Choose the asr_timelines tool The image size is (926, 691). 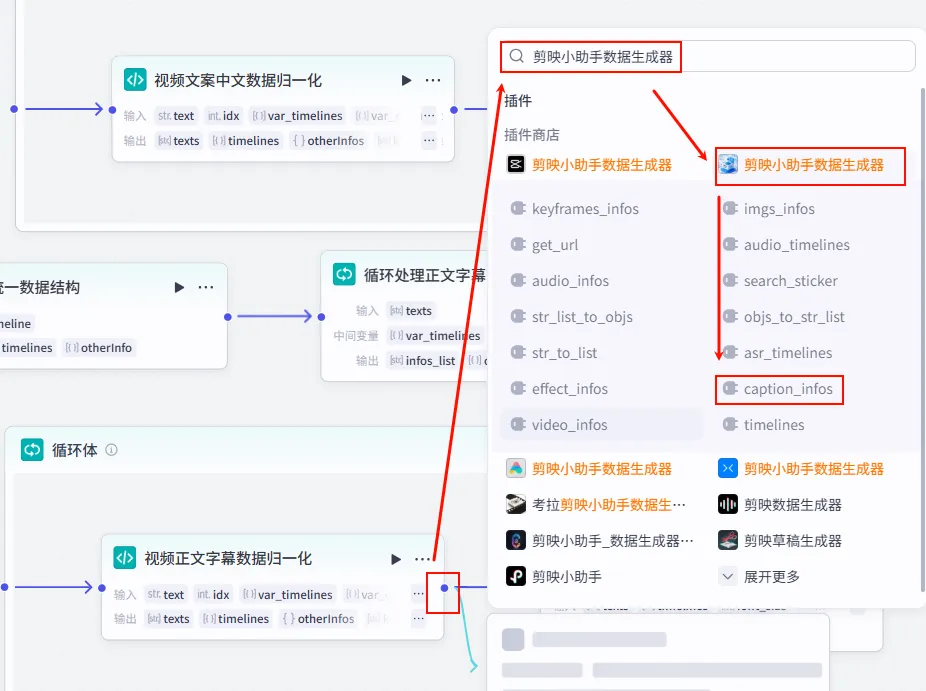click(778, 353)
